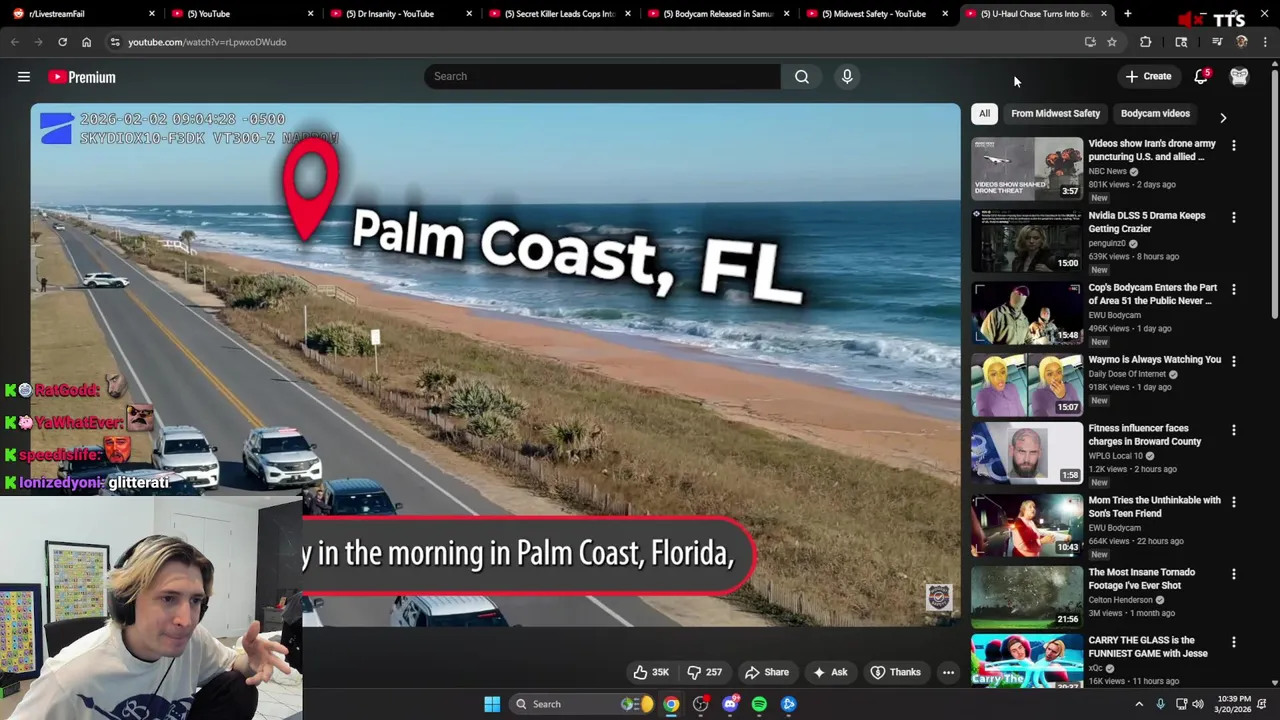This screenshot has height=720, width=1280.
Task: Show hidden system tray icons
Action: [x=1139, y=704]
